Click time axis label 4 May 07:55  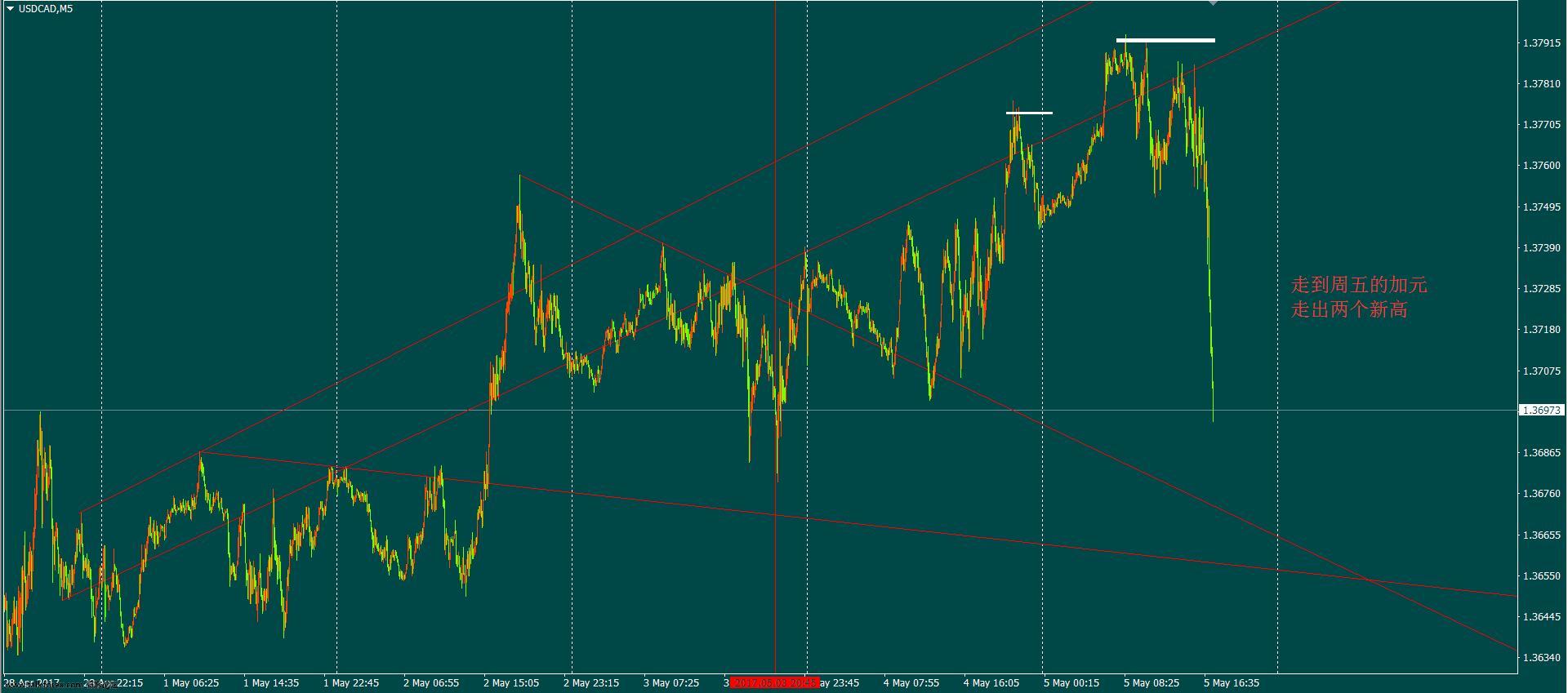[x=911, y=682]
